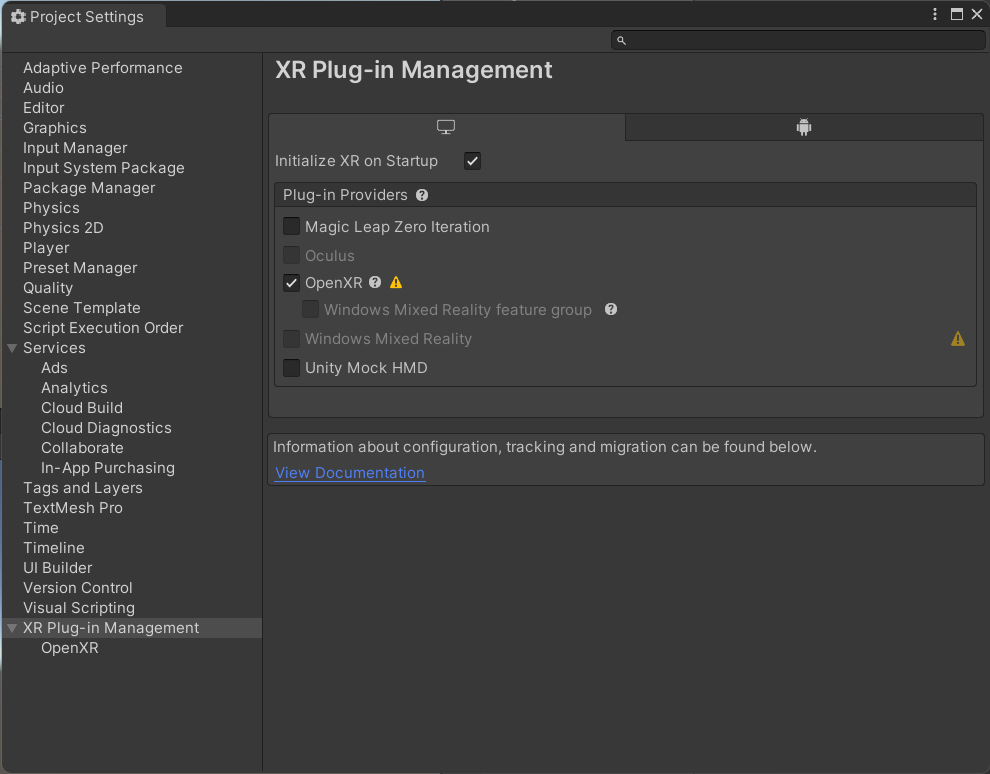
Task: Enable Magic Leap Zero Iteration provider
Action: pyautogui.click(x=291, y=226)
